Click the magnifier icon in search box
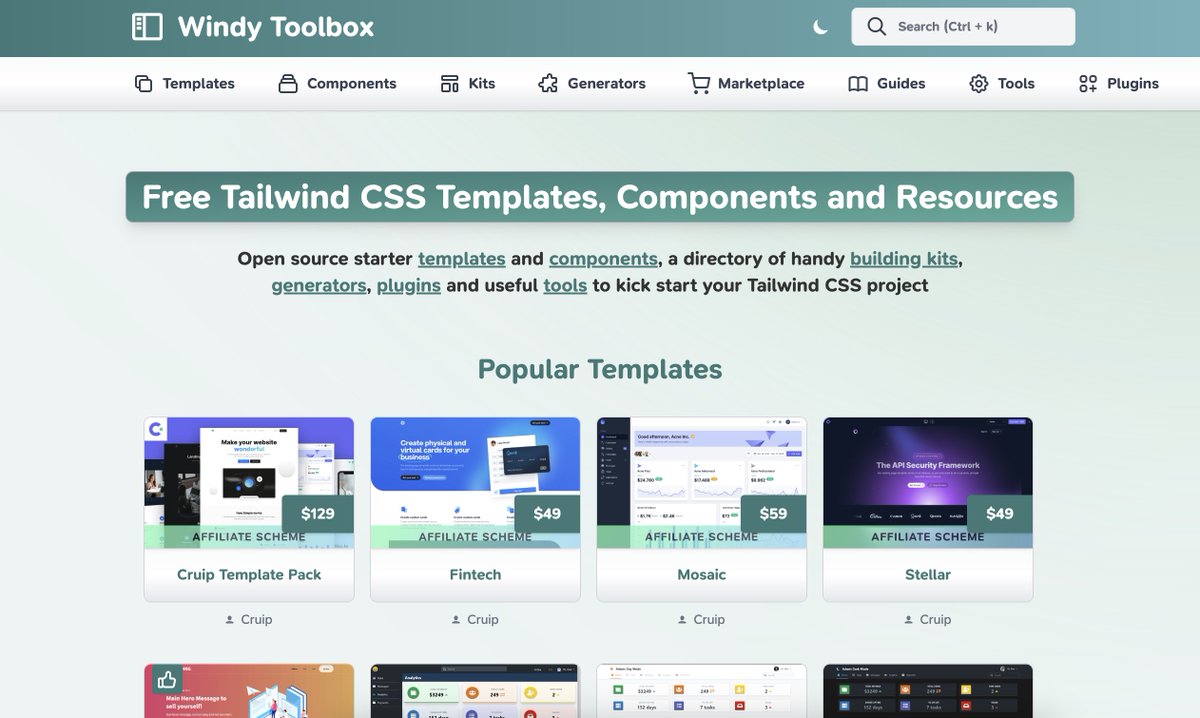This screenshot has height=718, width=1200. [x=876, y=27]
